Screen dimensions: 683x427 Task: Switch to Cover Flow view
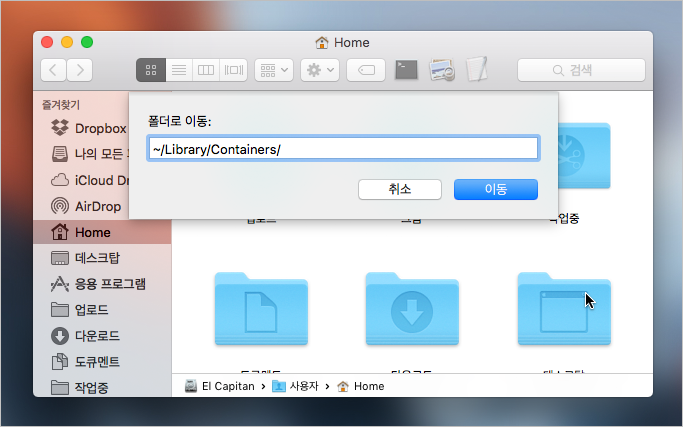(x=234, y=70)
